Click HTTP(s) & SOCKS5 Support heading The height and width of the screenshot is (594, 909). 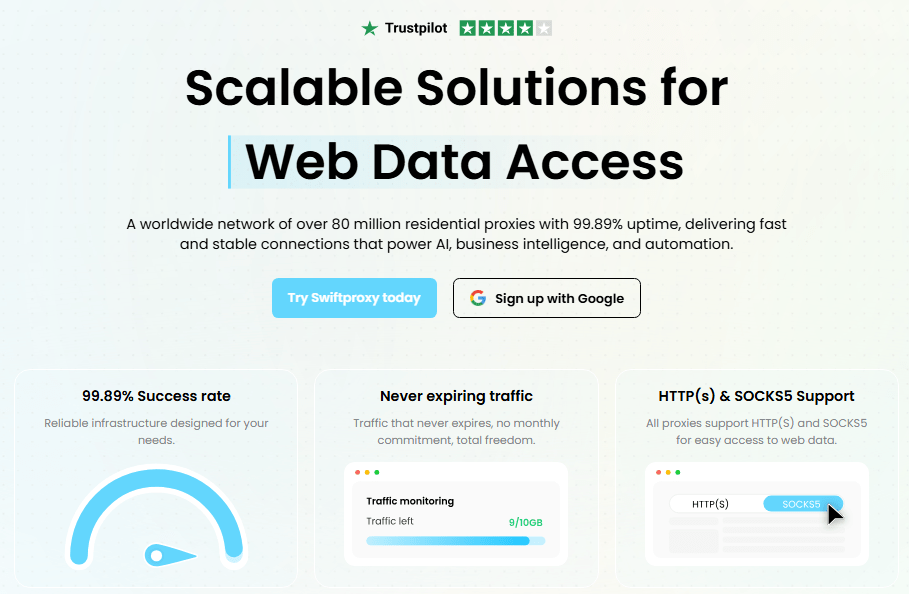[x=757, y=396]
